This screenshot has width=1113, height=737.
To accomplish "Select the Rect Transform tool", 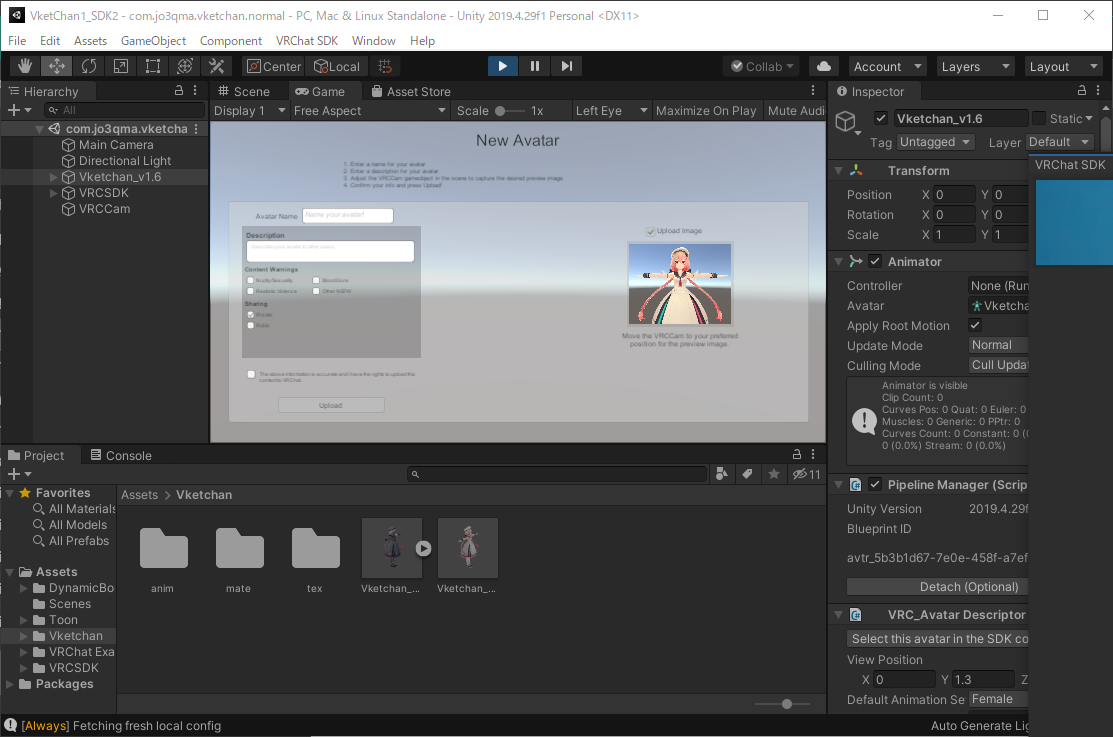I will tap(152, 66).
